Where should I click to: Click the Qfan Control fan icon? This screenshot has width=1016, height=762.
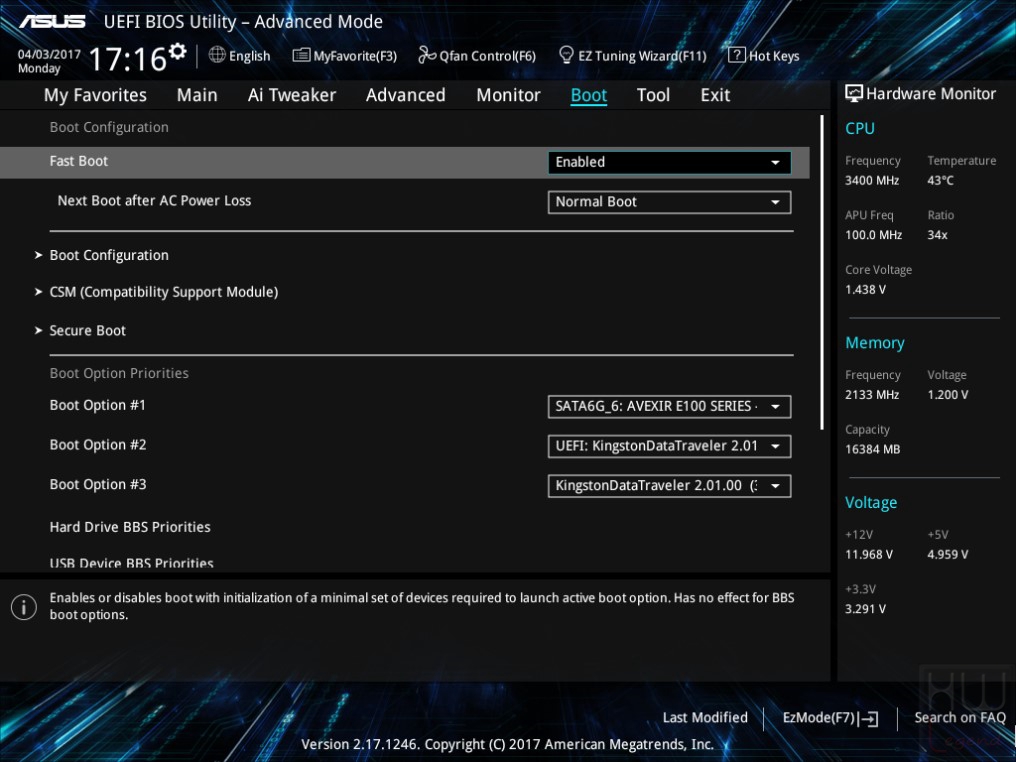pos(427,55)
